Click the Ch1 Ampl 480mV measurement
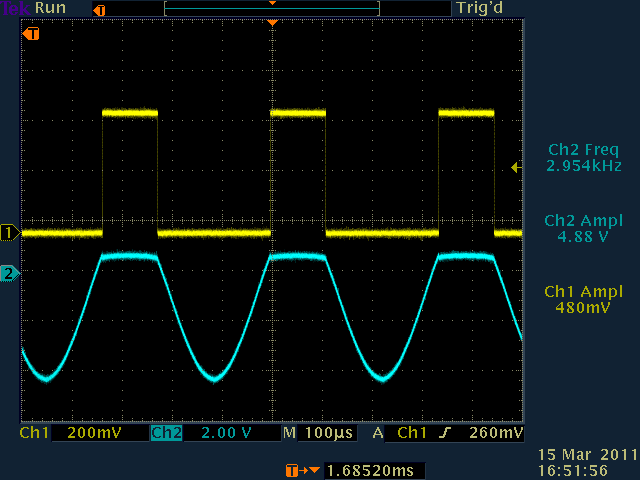Image resolution: width=640 pixels, height=480 pixels. coord(584,299)
